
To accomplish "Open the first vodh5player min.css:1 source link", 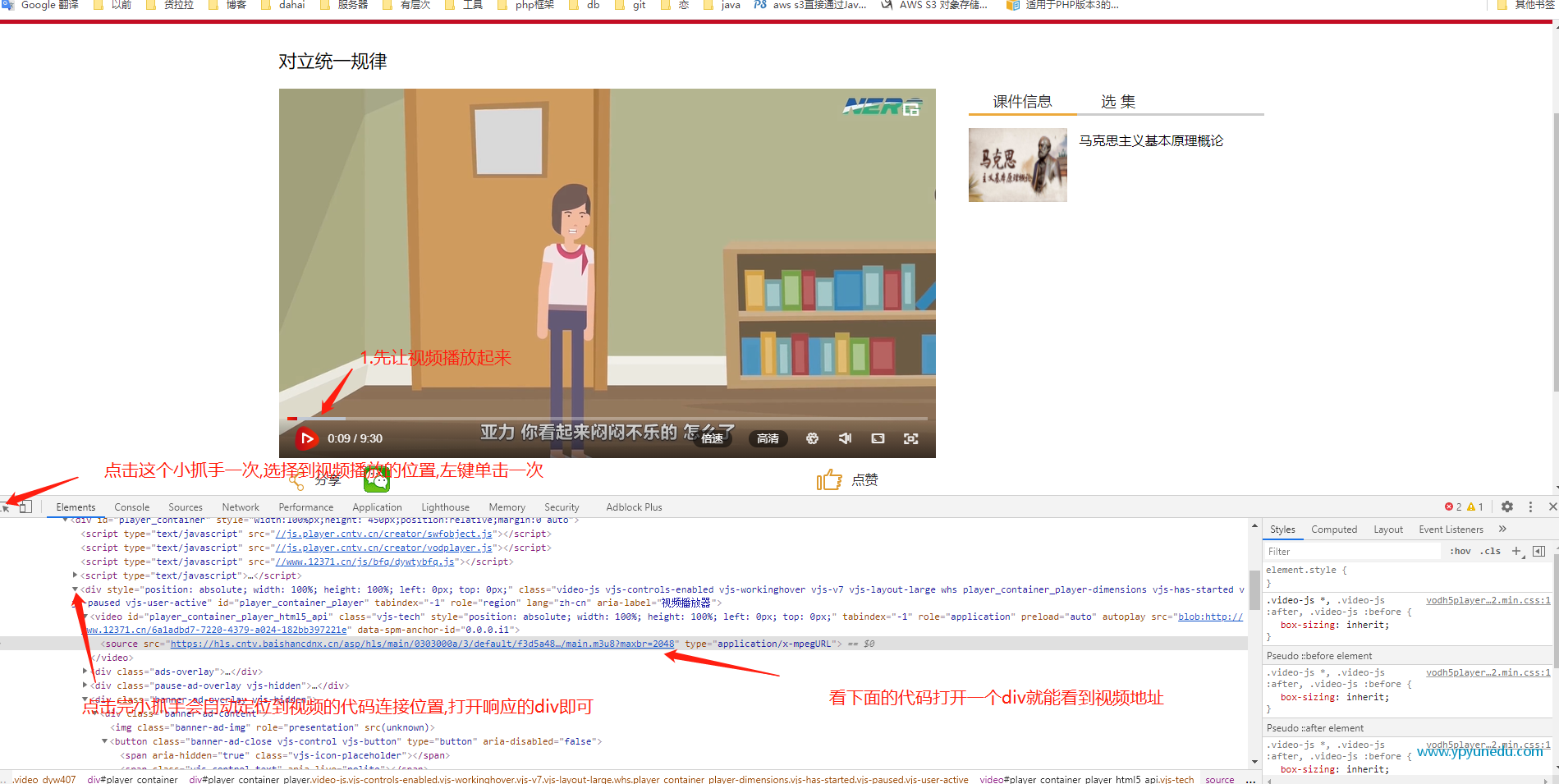I will click(1488, 600).
